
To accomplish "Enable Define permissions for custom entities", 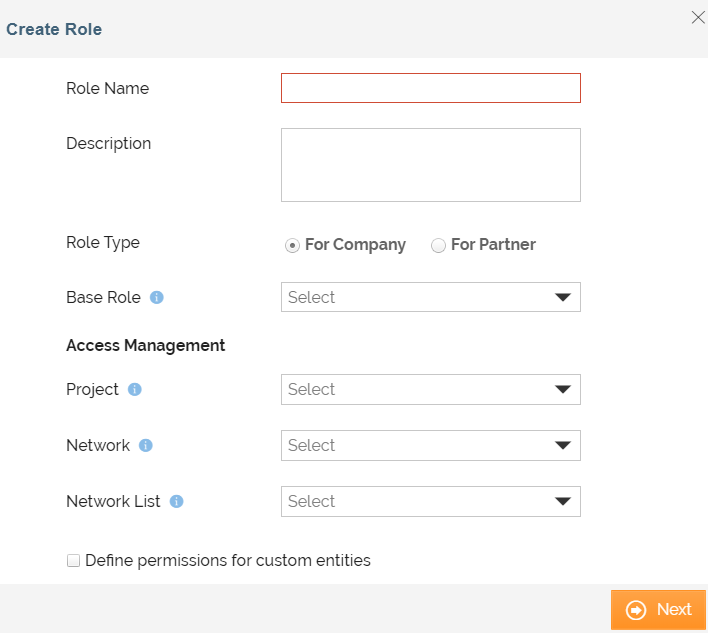I will click(73, 561).
